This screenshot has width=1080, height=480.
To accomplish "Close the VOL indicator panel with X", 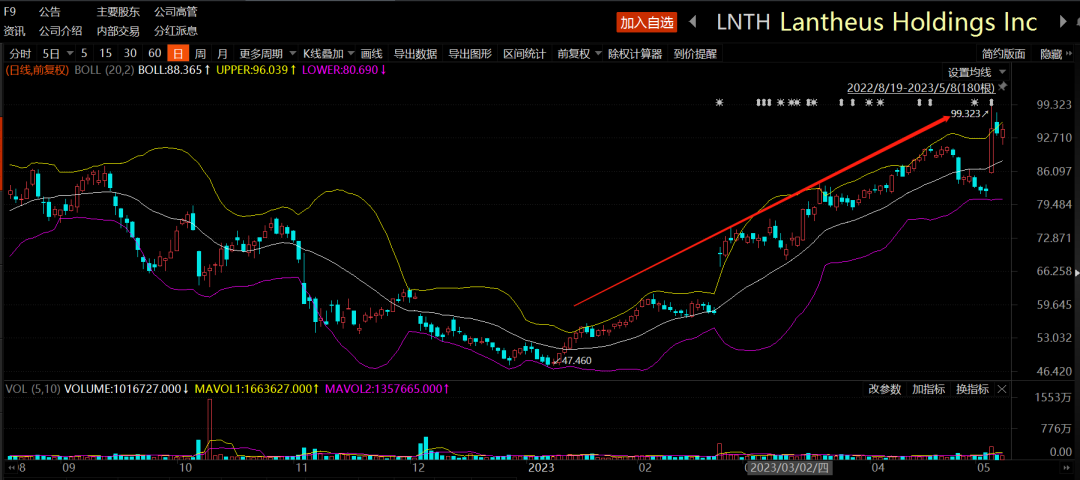I will pos(1002,389).
